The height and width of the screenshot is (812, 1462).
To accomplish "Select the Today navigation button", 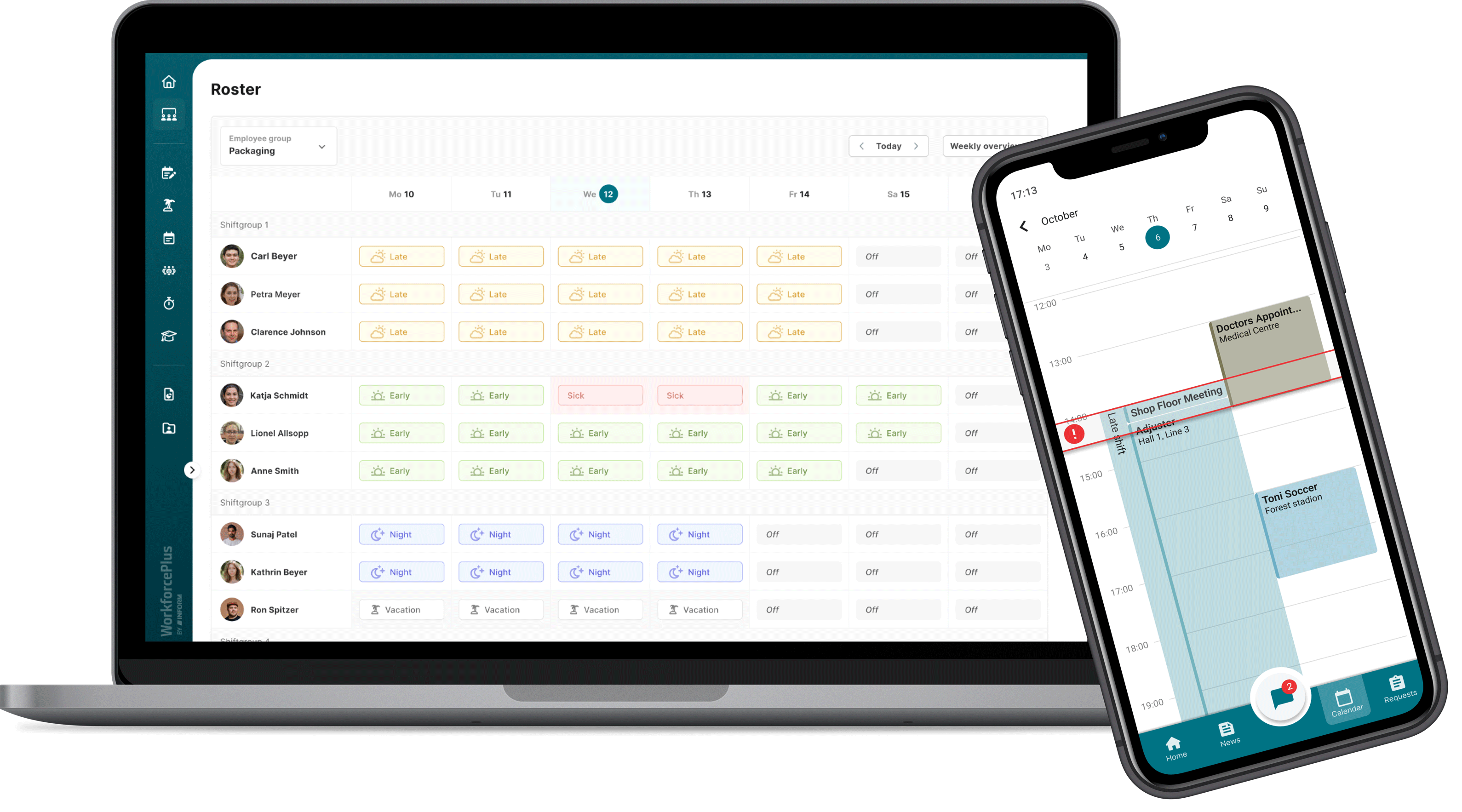I will pos(888,148).
